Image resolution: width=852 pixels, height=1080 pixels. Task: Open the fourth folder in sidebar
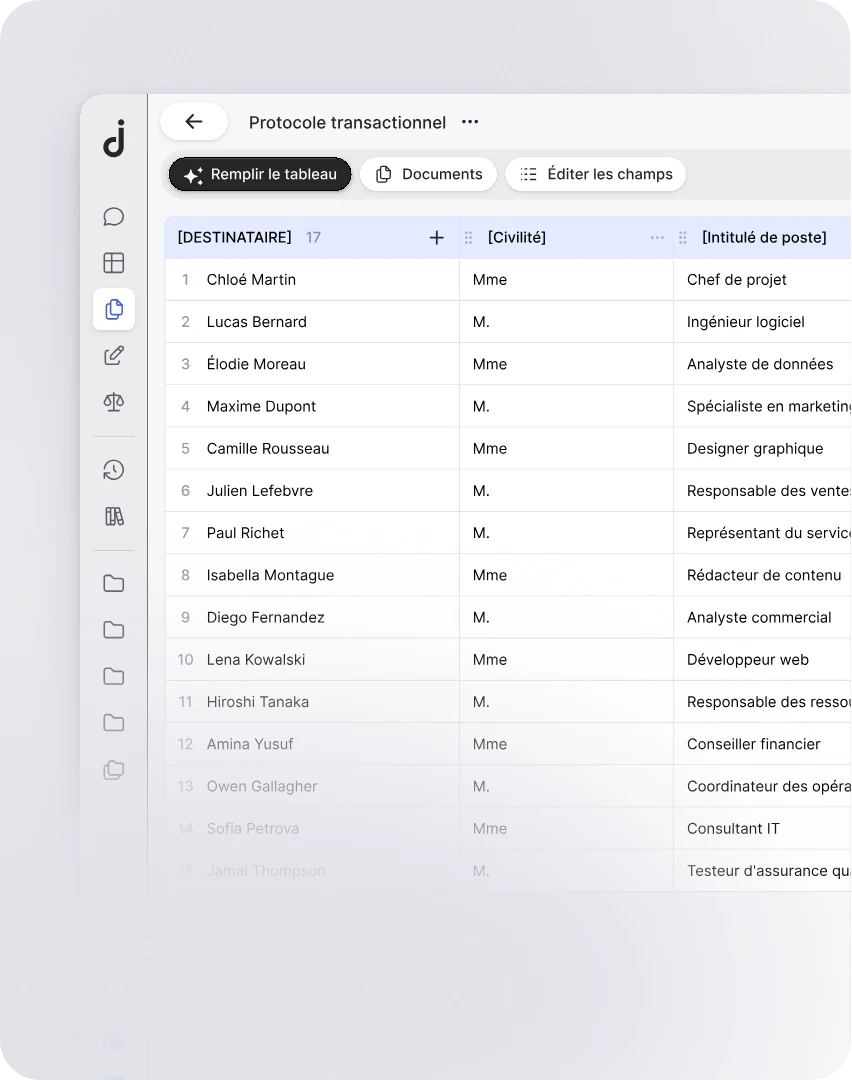tap(114, 723)
